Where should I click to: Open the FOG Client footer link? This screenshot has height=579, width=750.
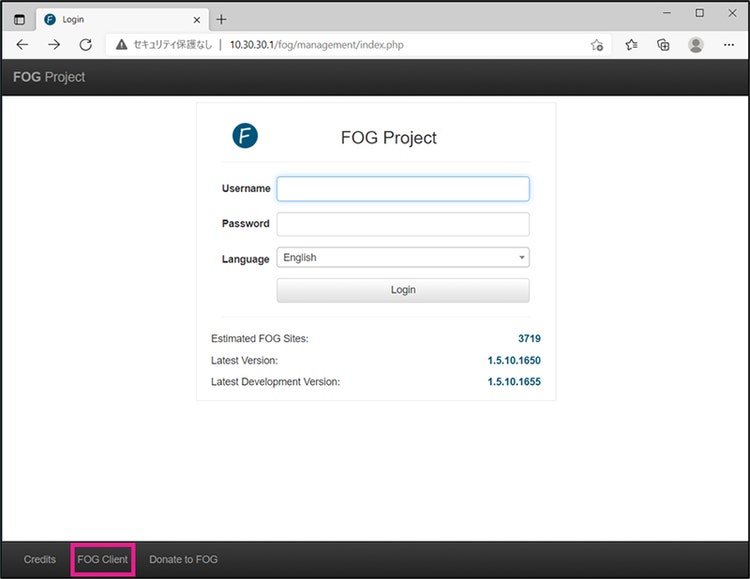pyautogui.click(x=102, y=559)
